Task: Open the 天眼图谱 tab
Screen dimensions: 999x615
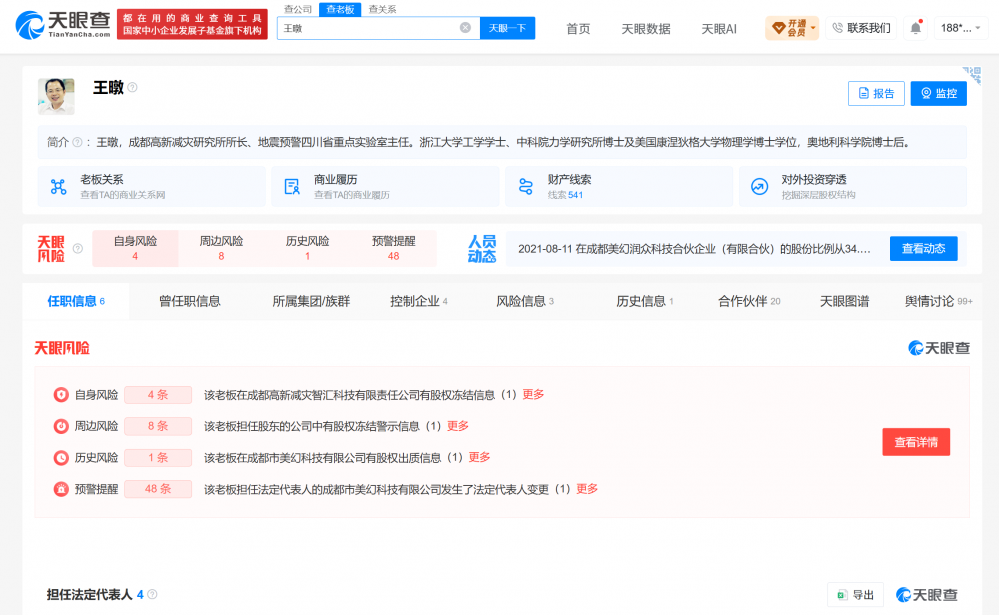Action: 844,301
